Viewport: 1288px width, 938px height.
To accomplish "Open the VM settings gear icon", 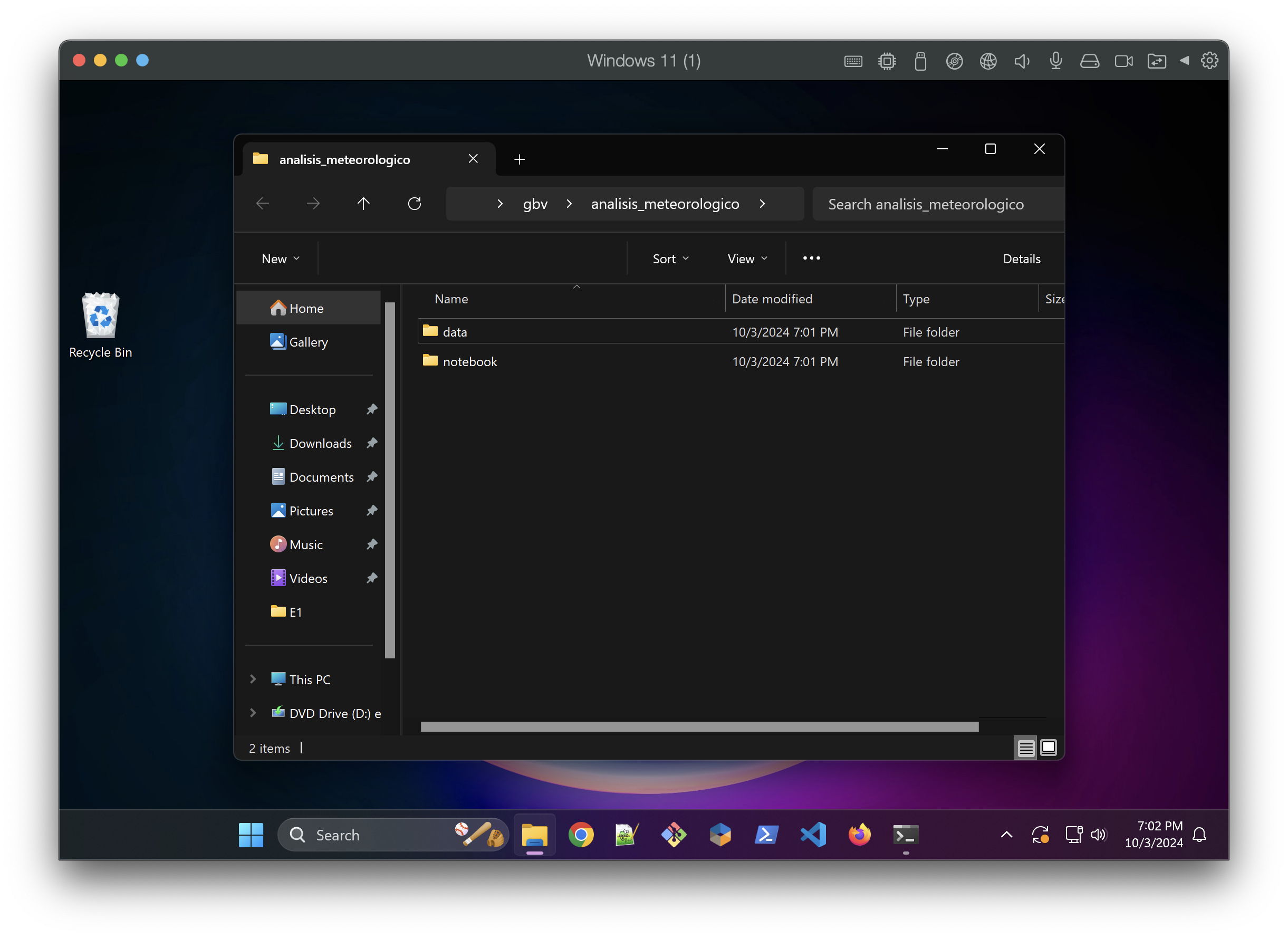I will pyautogui.click(x=1209, y=61).
